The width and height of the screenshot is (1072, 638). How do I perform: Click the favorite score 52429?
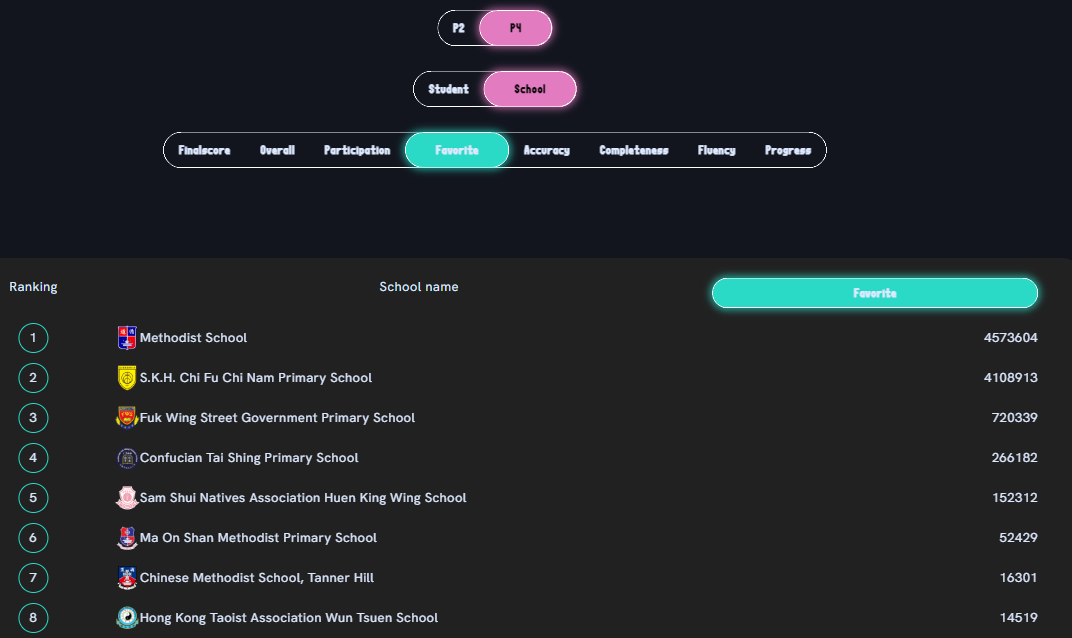1018,537
